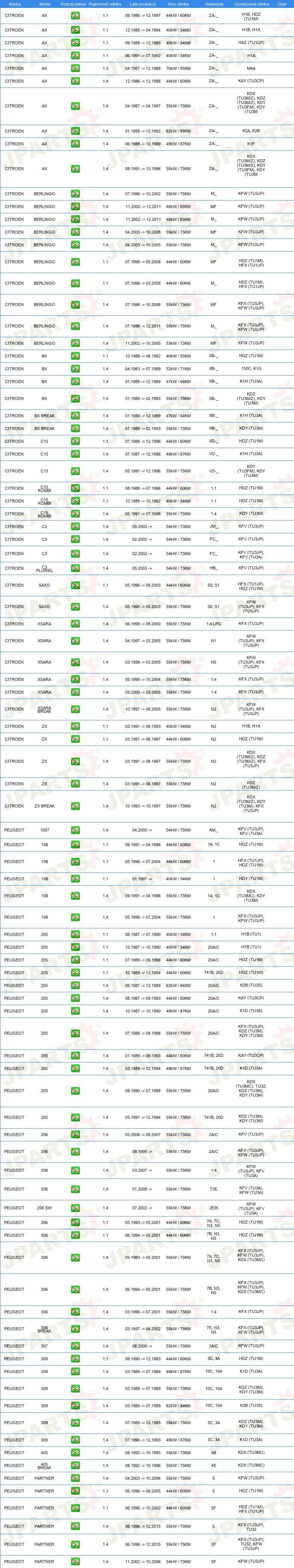Select the M4A engine code cell
This screenshot has height=1568, width=294.
(x=251, y=68)
